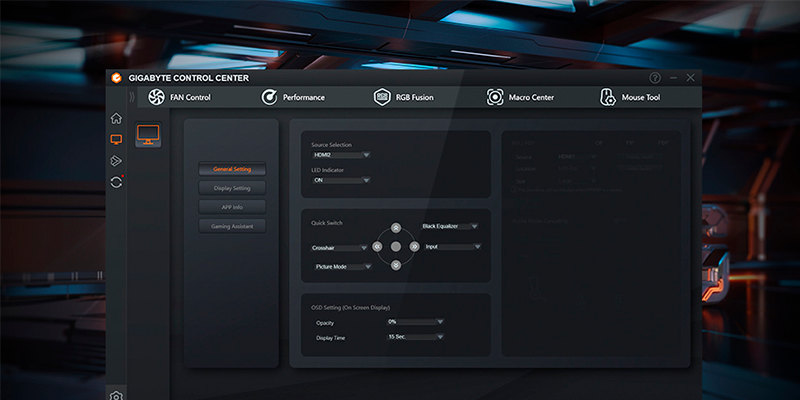800x400 pixels.
Task: Switch to the RGB Fusion tab
Action: point(403,97)
